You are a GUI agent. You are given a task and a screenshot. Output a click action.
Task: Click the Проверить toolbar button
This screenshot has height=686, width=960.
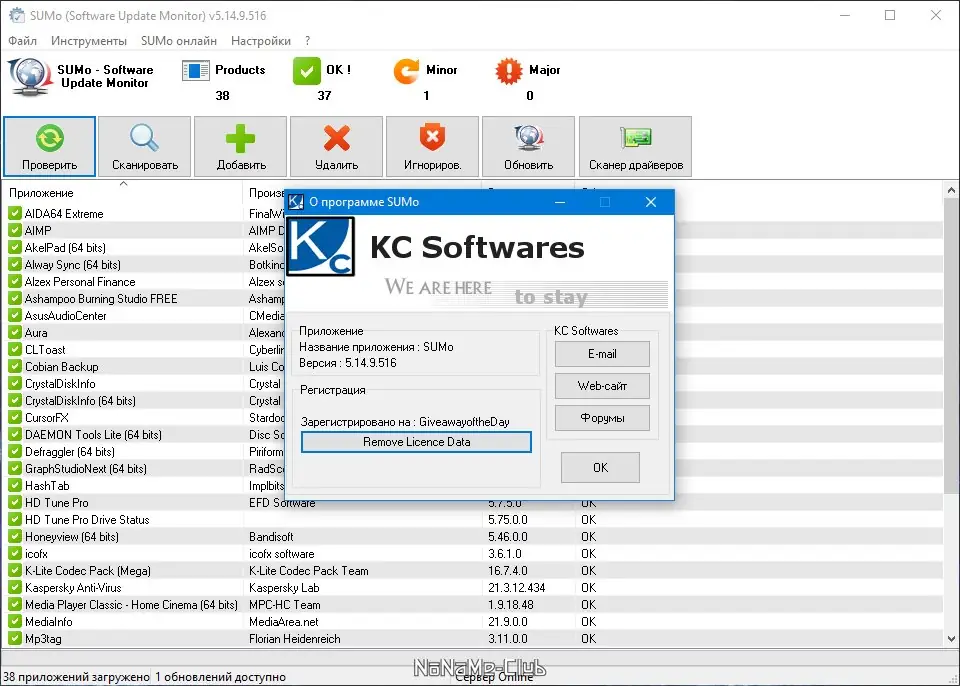pos(50,146)
